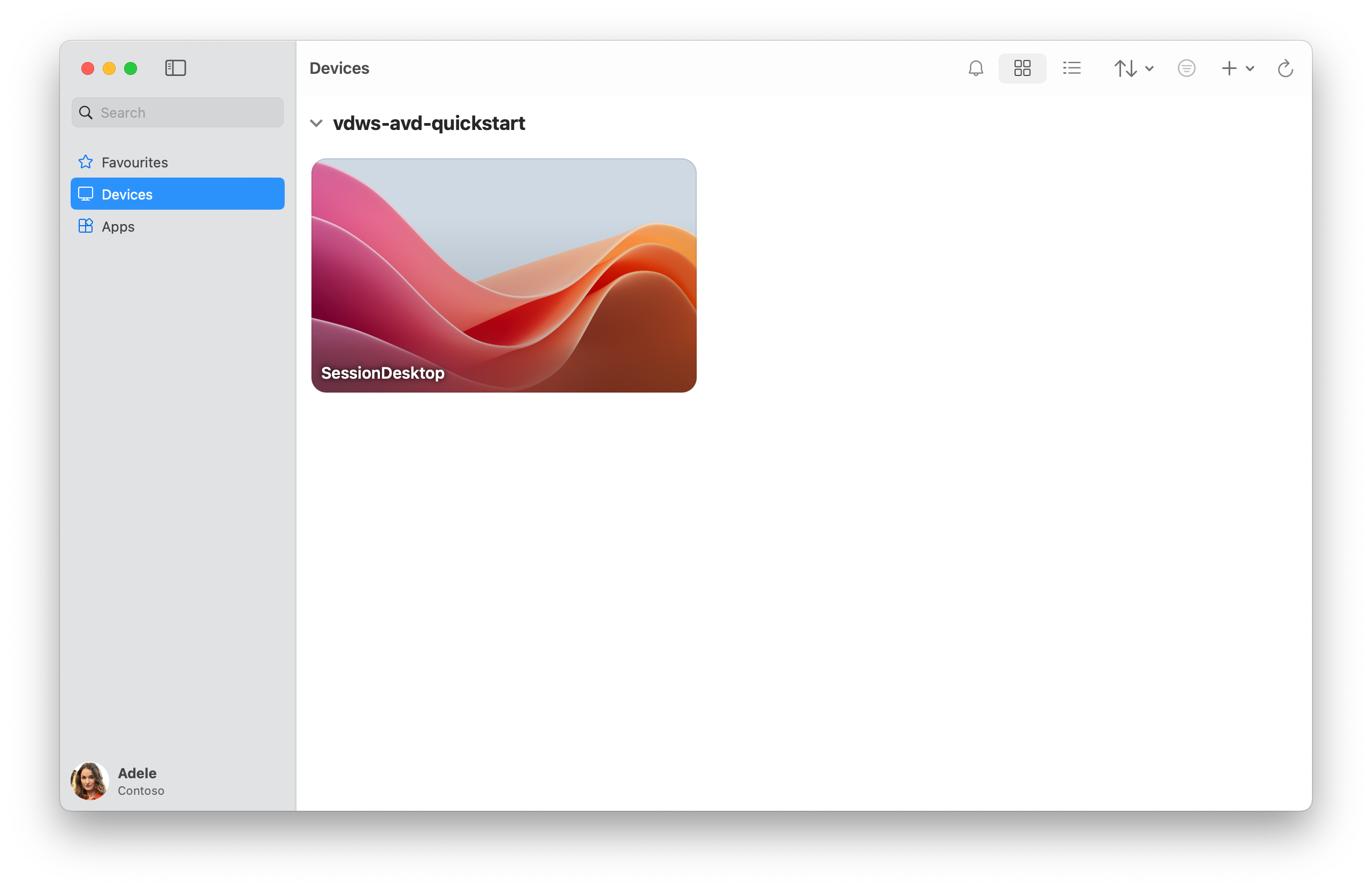Image resolution: width=1372 pixels, height=890 pixels.
Task: Click the vdws-avd-quickstart workspace title
Action: tap(429, 123)
